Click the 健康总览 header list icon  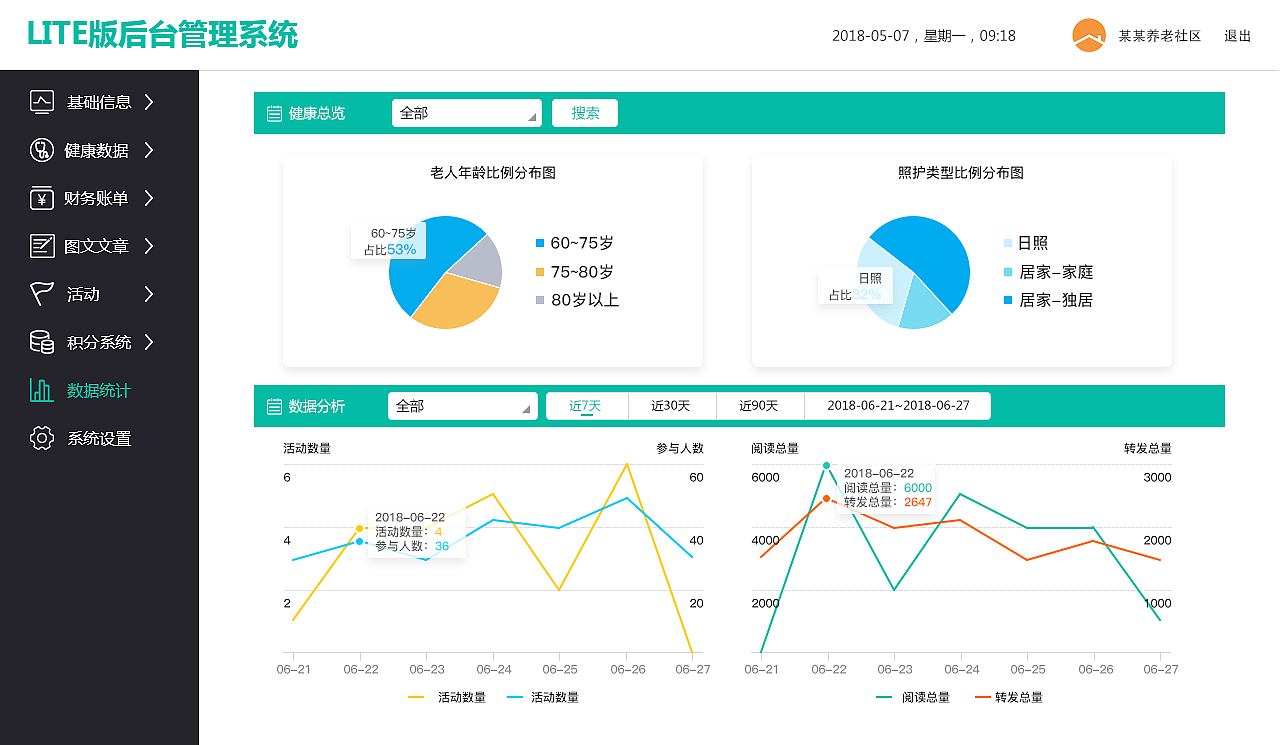[274, 114]
